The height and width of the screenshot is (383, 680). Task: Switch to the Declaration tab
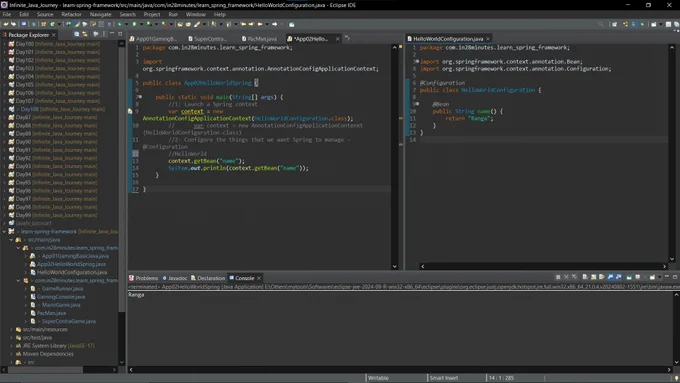point(208,278)
